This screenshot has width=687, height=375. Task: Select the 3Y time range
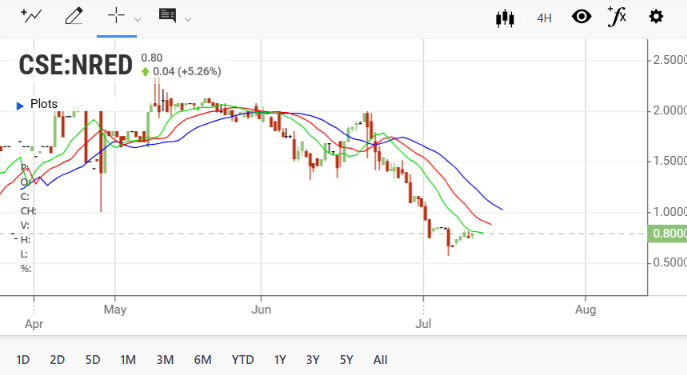click(313, 360)
